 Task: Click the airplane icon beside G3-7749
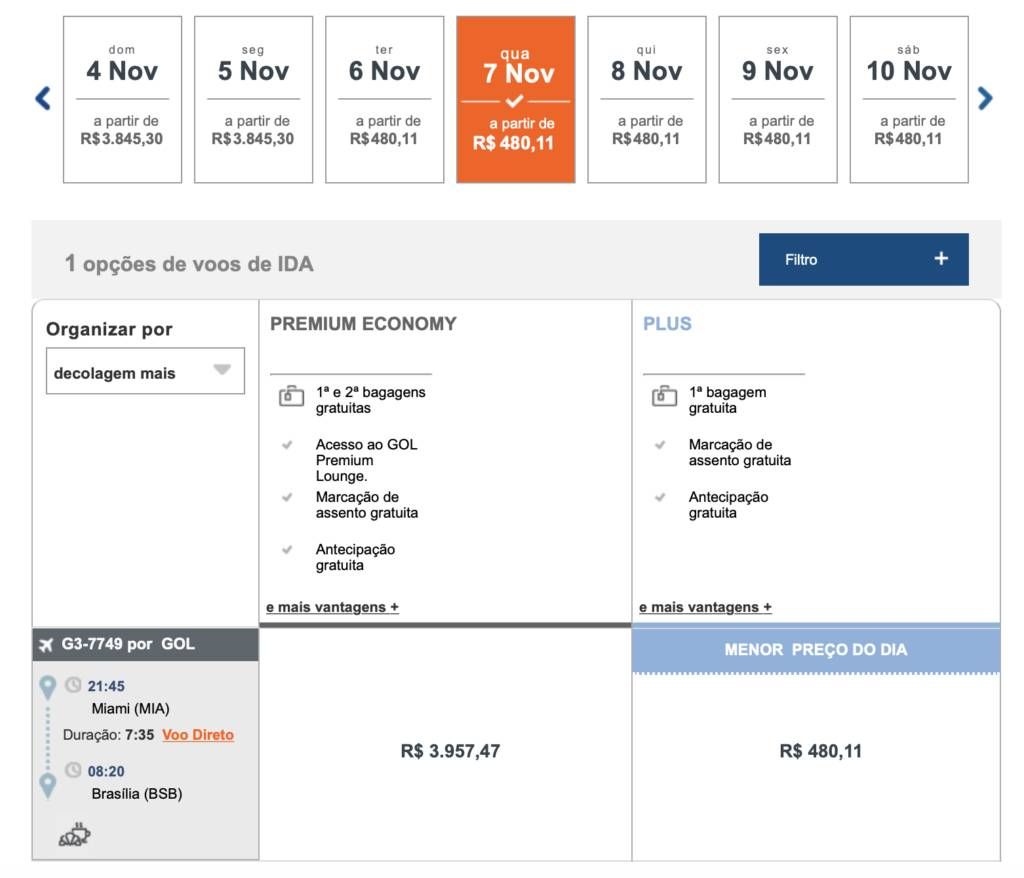[x=46, y=645]
